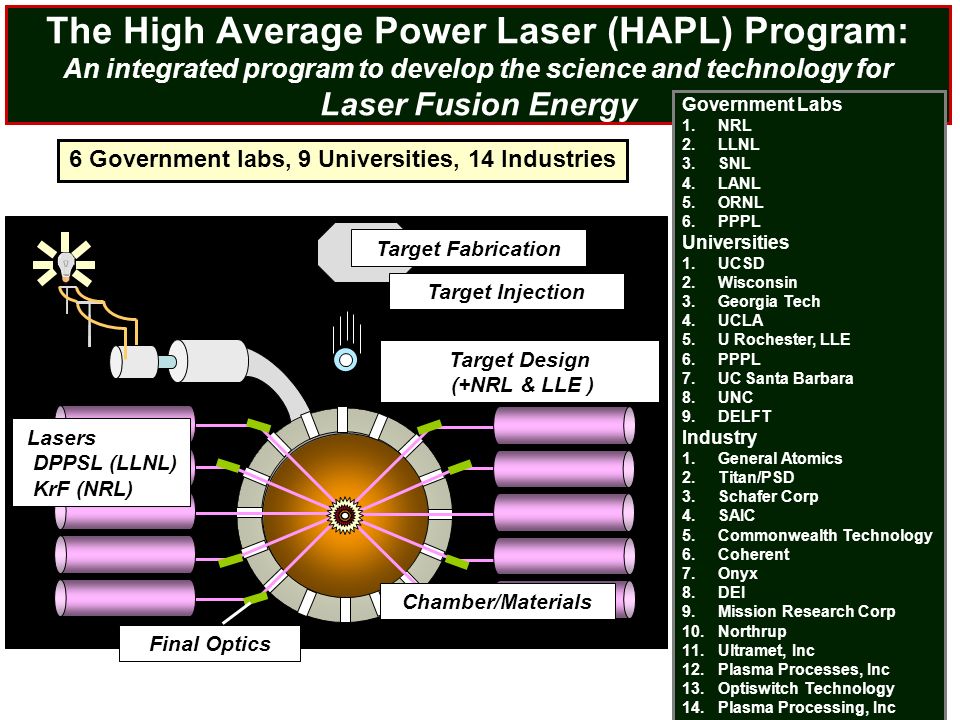The width and height of the screenshot is (960, 720).
Task: Click 'General Atomics' in the Industry list
Action: pyautogui.click(x=780, y=458)
